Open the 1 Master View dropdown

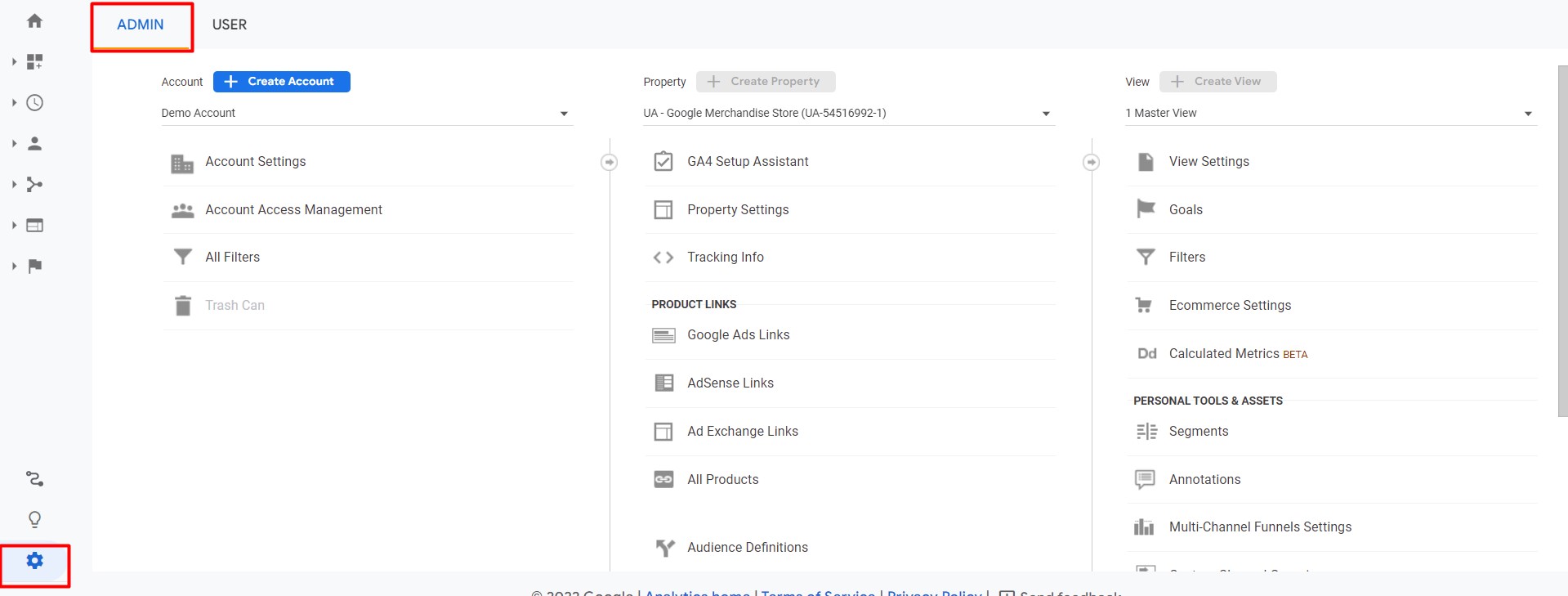click(x=1331, y=114)
